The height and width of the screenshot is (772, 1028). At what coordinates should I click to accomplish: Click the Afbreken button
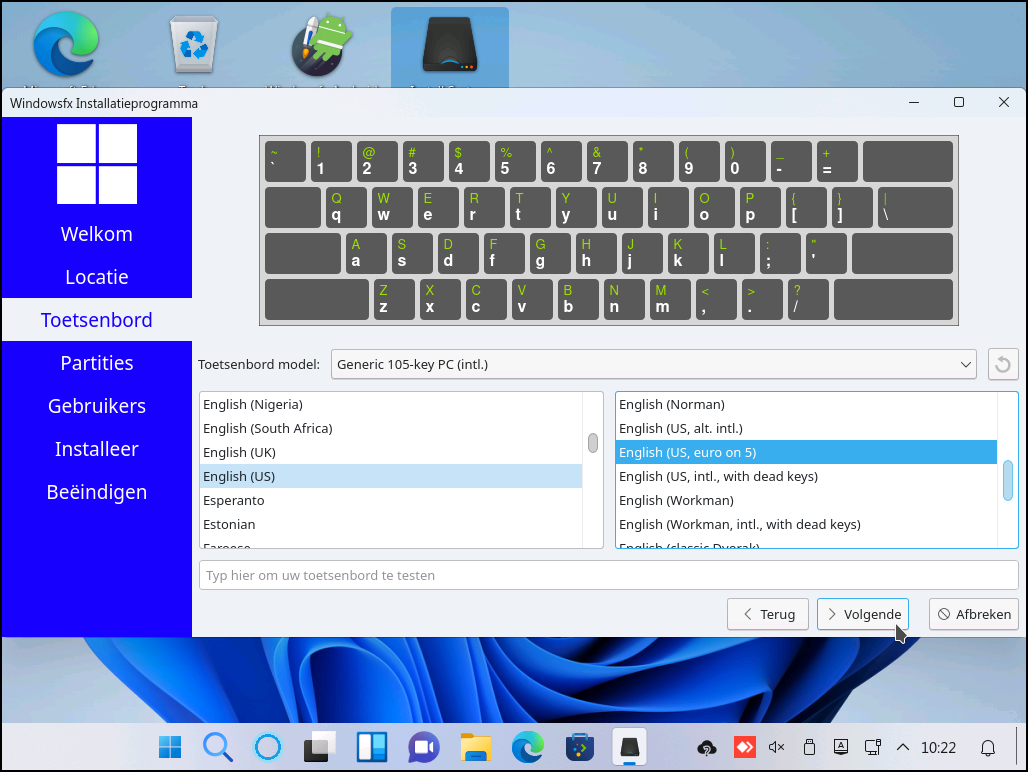click(x=974, y=614)
